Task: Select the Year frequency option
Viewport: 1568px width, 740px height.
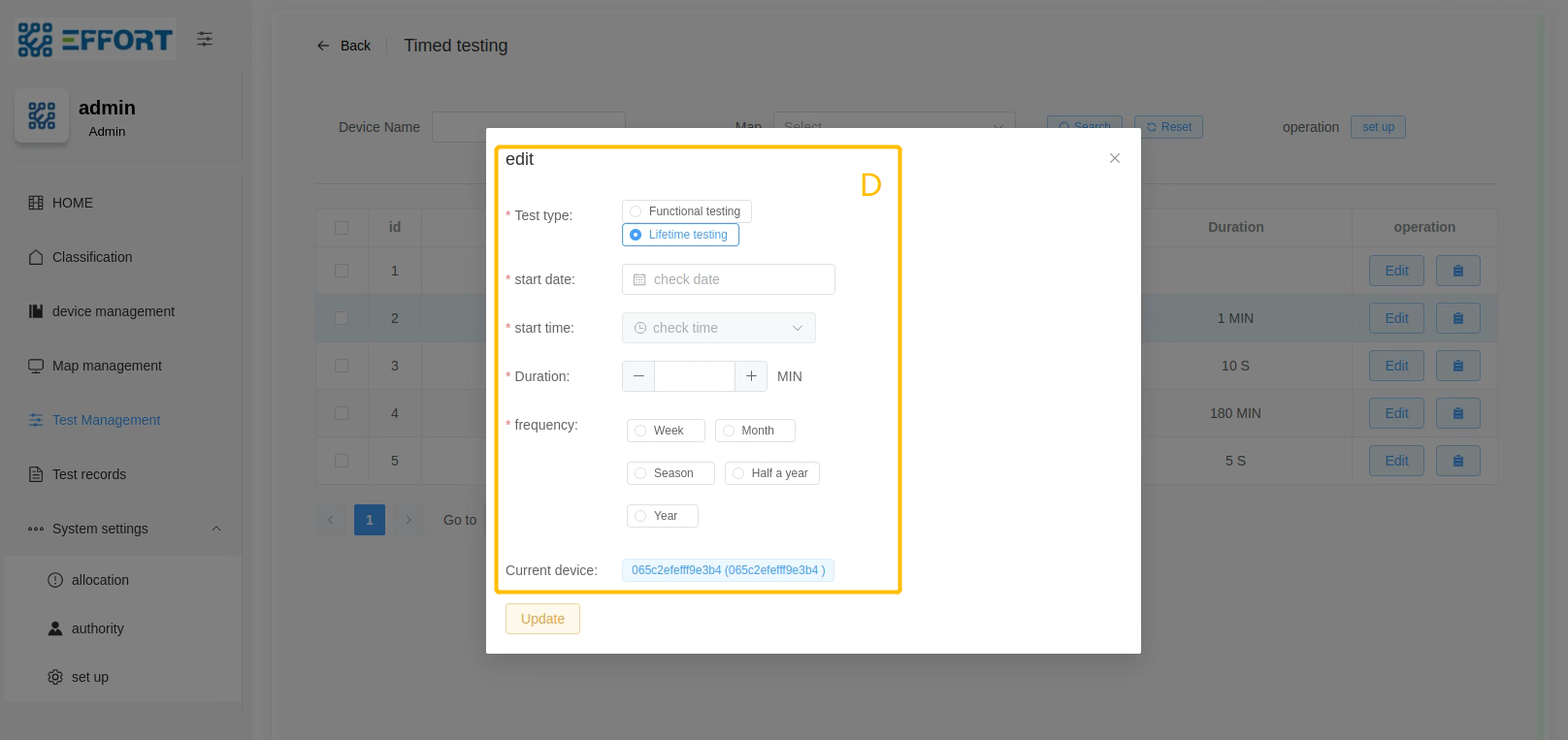Action: 641,516
